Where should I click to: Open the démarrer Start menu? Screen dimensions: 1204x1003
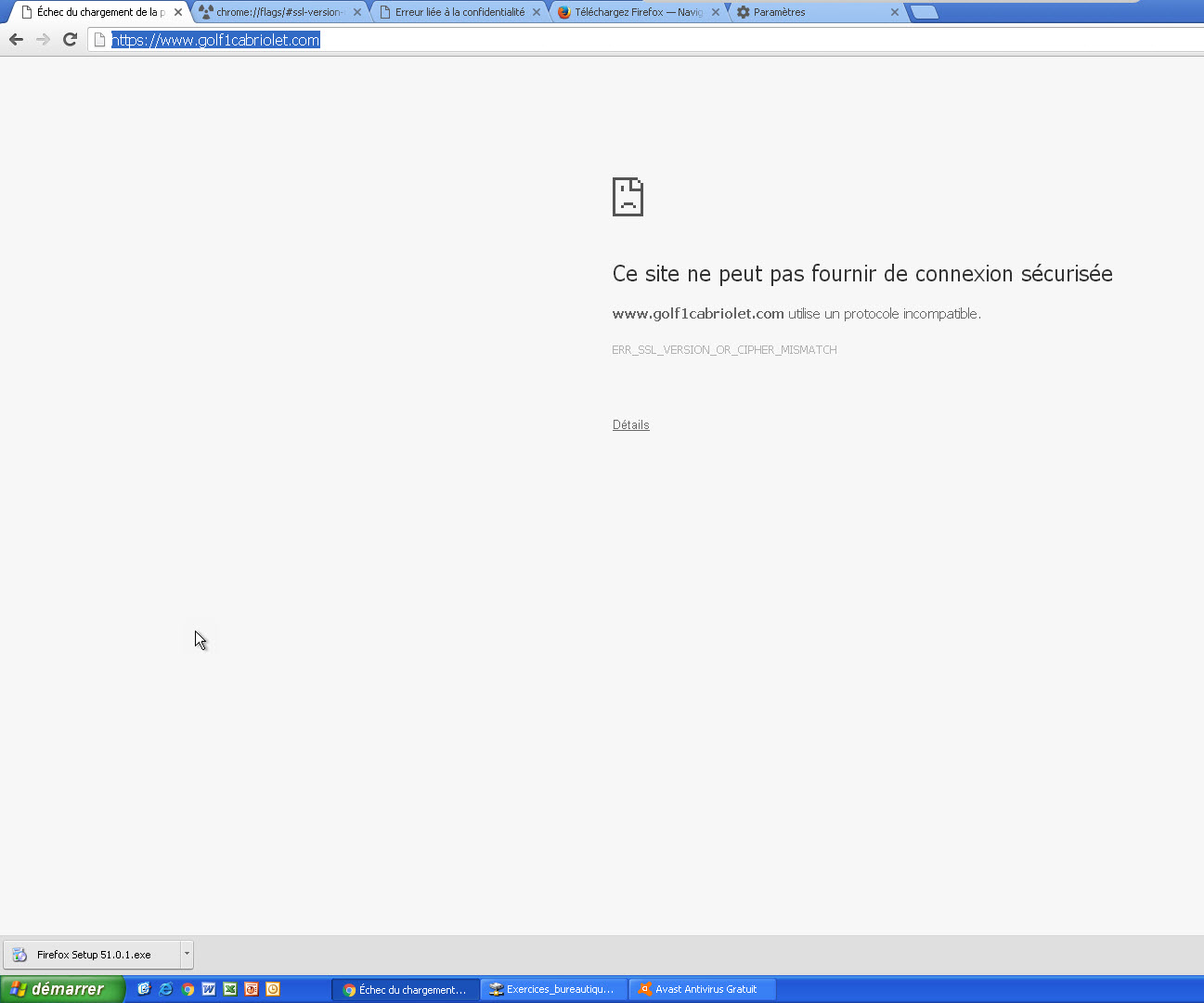point(61,989)
